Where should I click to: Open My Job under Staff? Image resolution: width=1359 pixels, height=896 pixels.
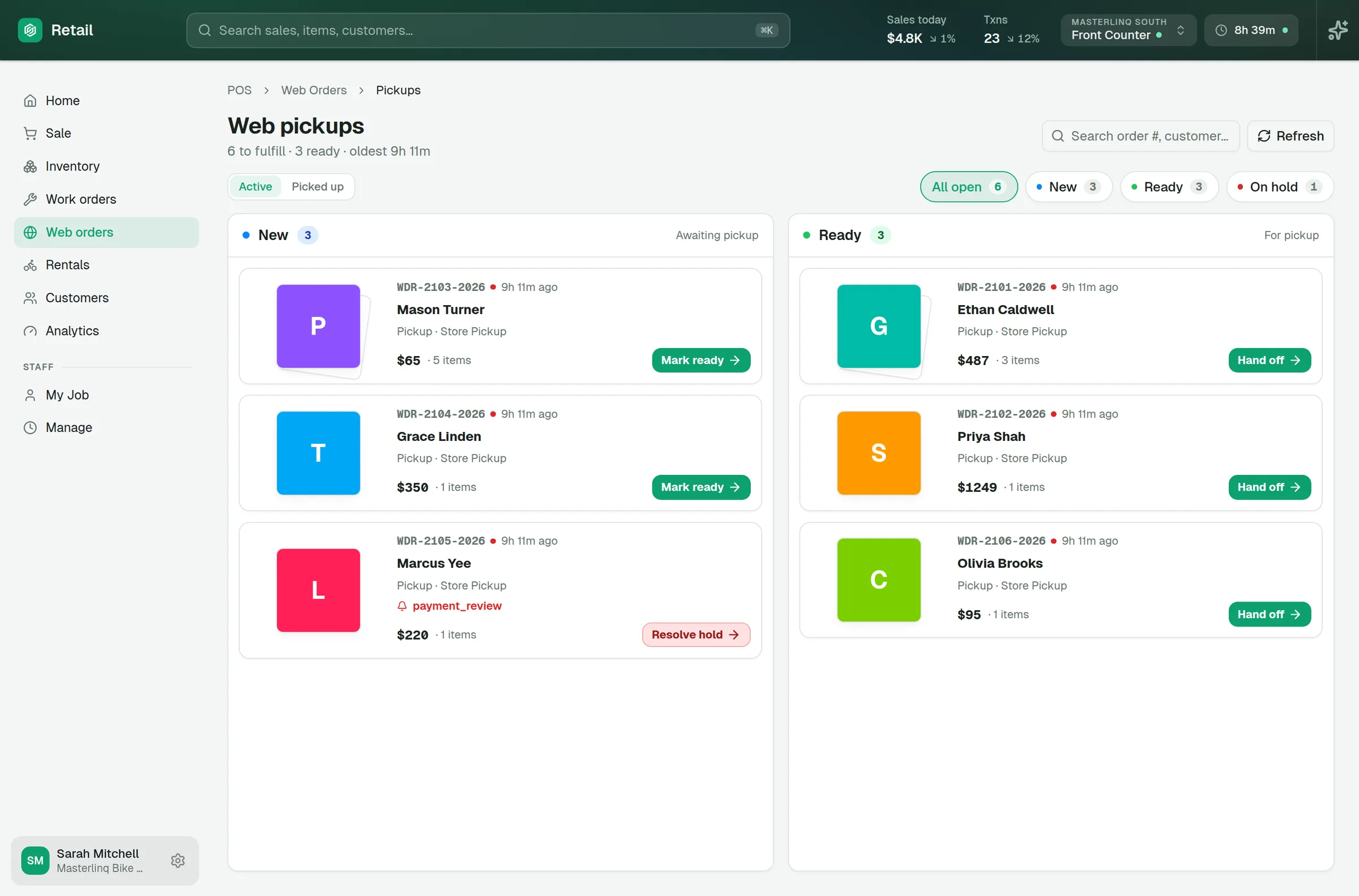click(x=106, y=395)
